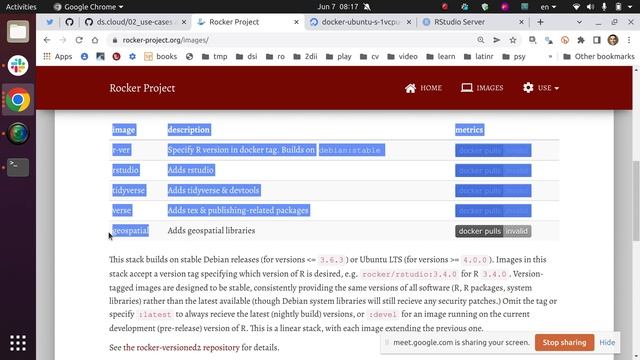Open the Apps bookmarks shortcut
The height and width of the screenshot is (360, 640).
click(x=58, y=56)
